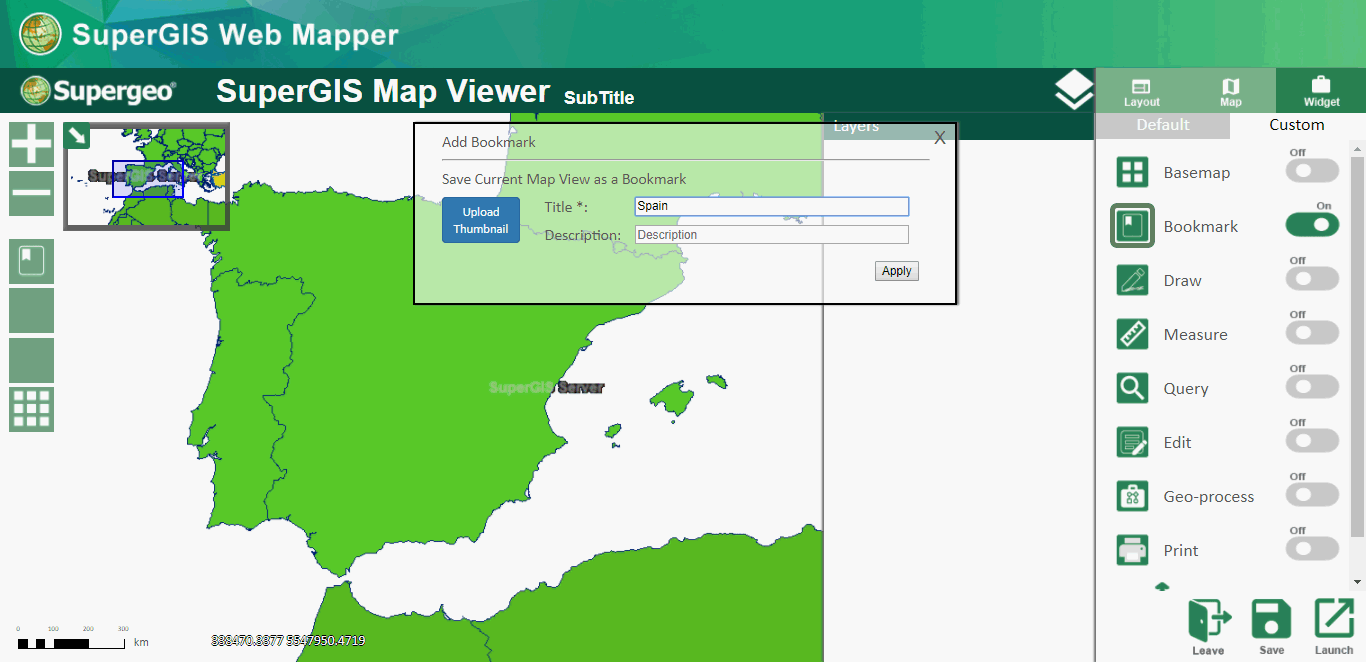Image resolution: width=1366 pixels, height=662 pixels.
Task: Click the overview map thumbnail
Action: click(147, 177)
